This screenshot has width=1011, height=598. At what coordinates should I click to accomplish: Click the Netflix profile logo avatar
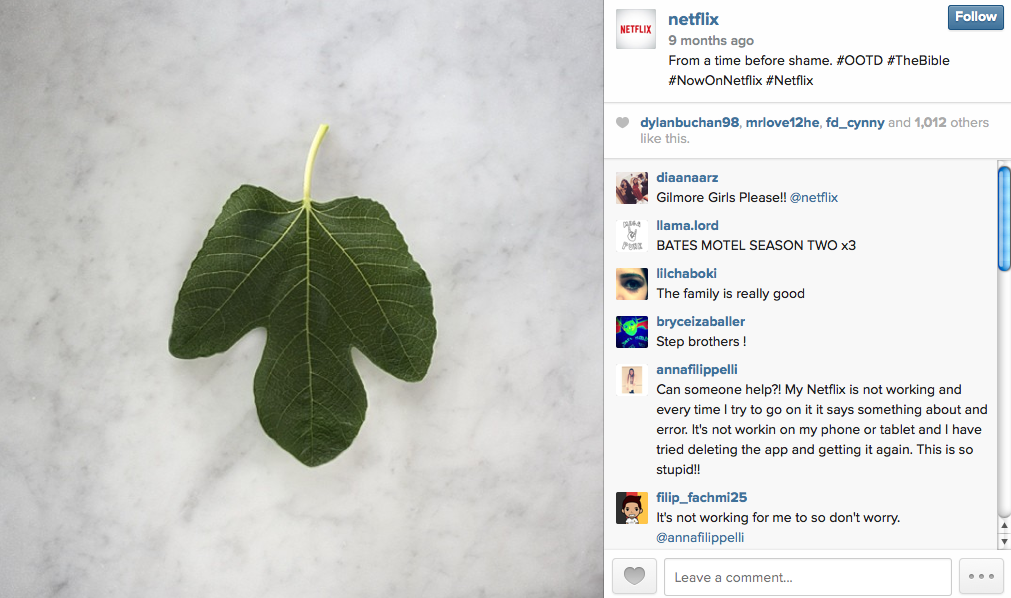pyautogui.click(x=636, y=29)
